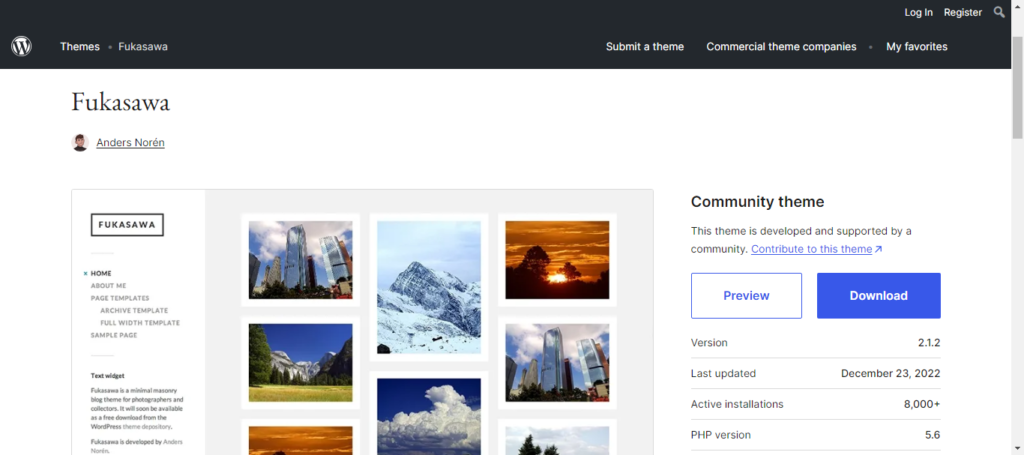Click the external link arrow icon beside Contribute
The width and height of the screenshot is (1024, 455).
pos(878,249)
